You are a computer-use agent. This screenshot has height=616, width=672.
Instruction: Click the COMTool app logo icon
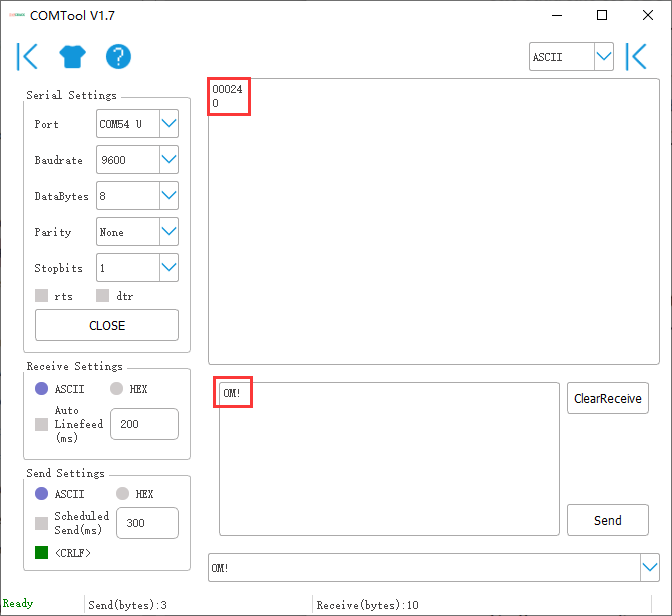(x=17, y=15)
